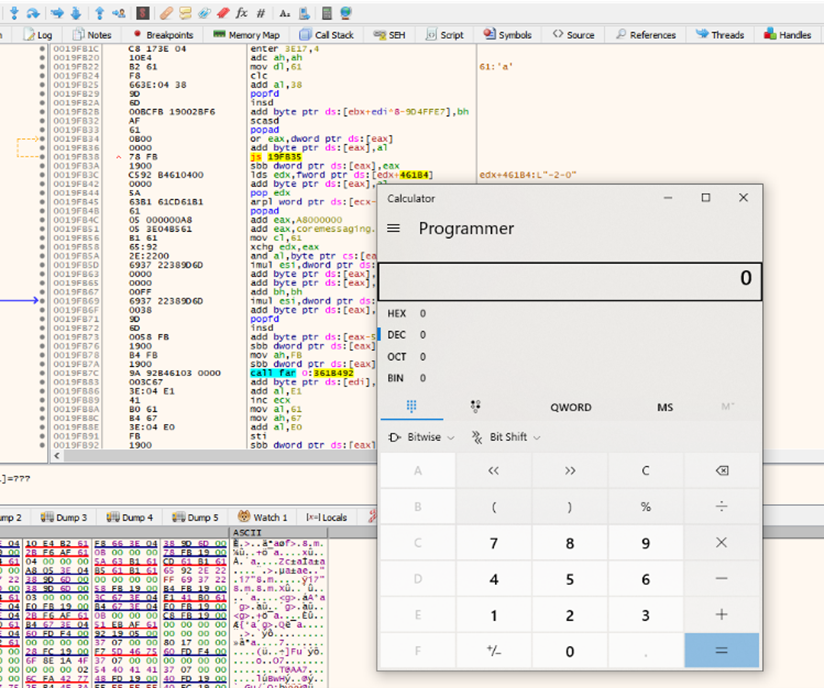824x688 pixels.
Task: Open the Strings Az icon
Action: click(284, 13)
